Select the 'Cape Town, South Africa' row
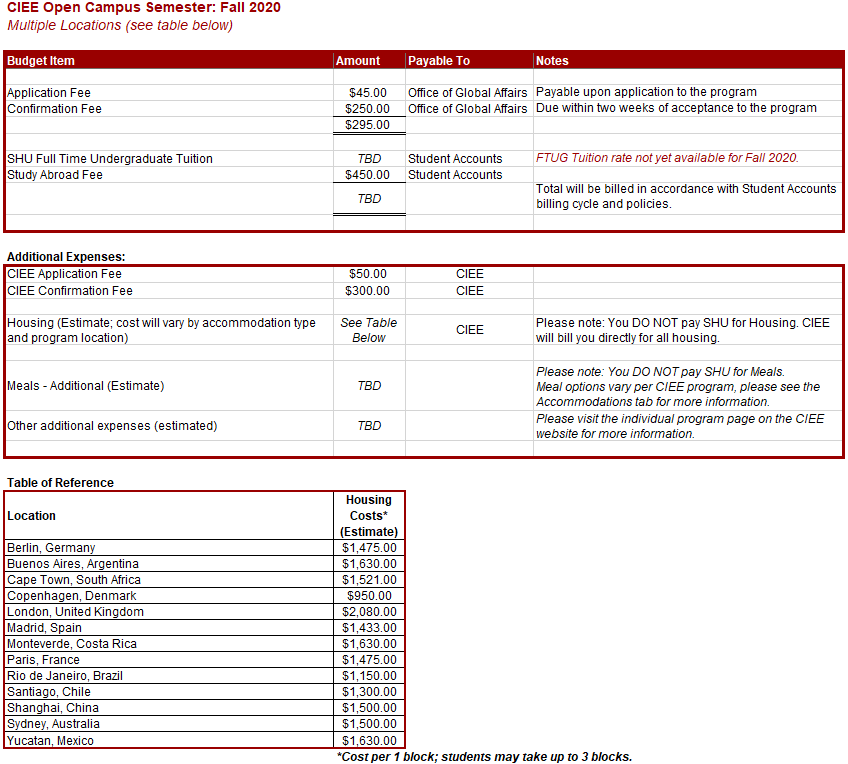 [204, 580]
